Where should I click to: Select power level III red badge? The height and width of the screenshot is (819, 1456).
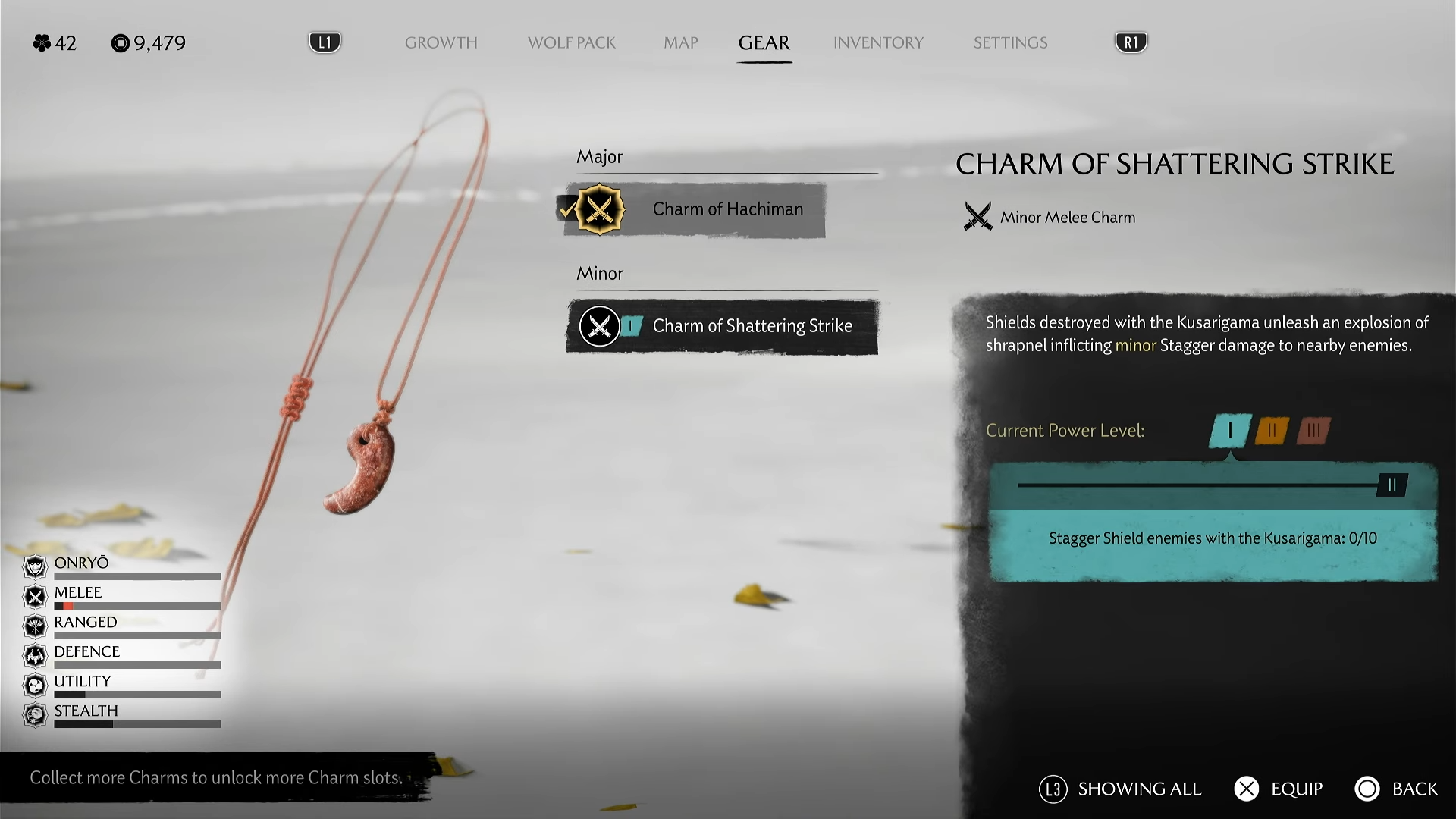coord(1313,431)
